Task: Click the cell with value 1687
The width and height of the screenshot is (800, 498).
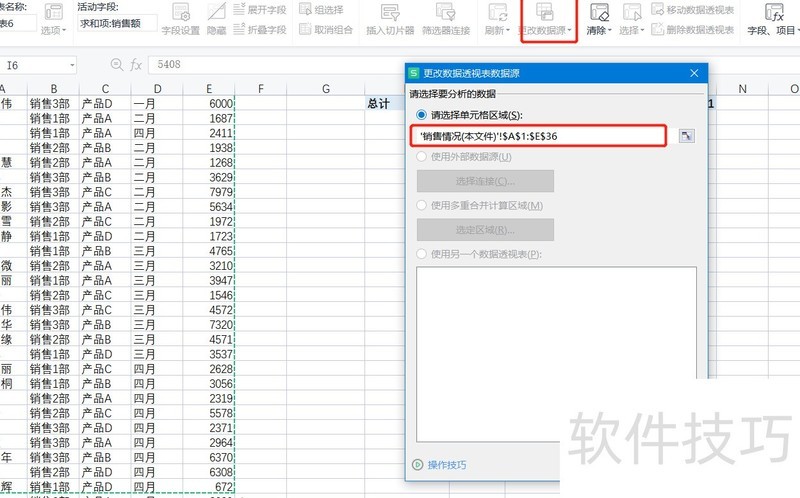Action: tap(209, 118)
